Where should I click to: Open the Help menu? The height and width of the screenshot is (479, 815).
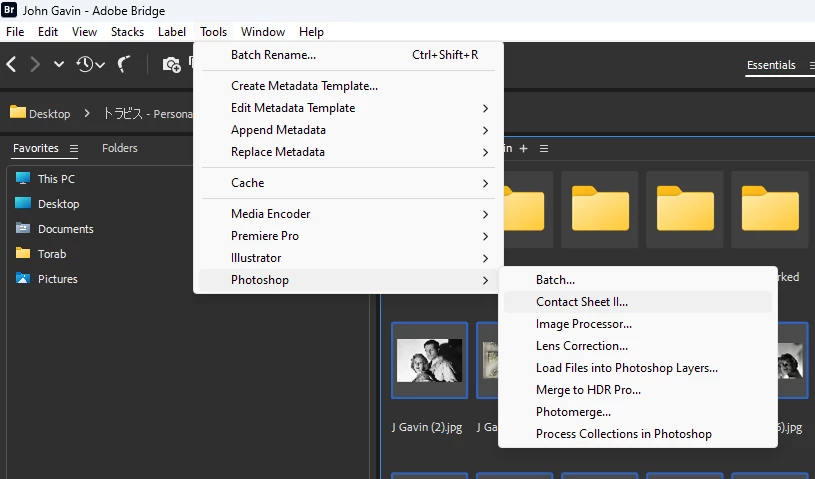(311, 32)
